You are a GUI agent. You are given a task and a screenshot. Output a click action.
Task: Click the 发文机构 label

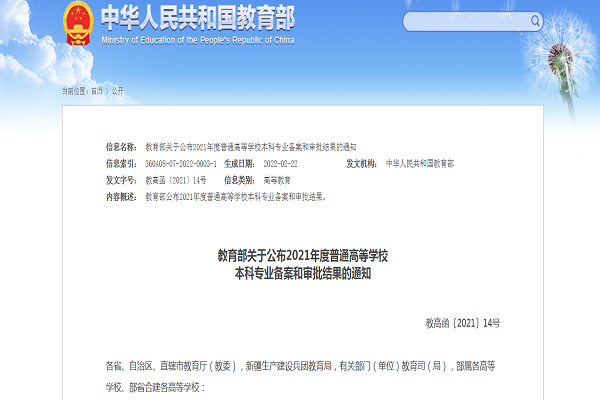pyautogui.click(x=362, y=164)
